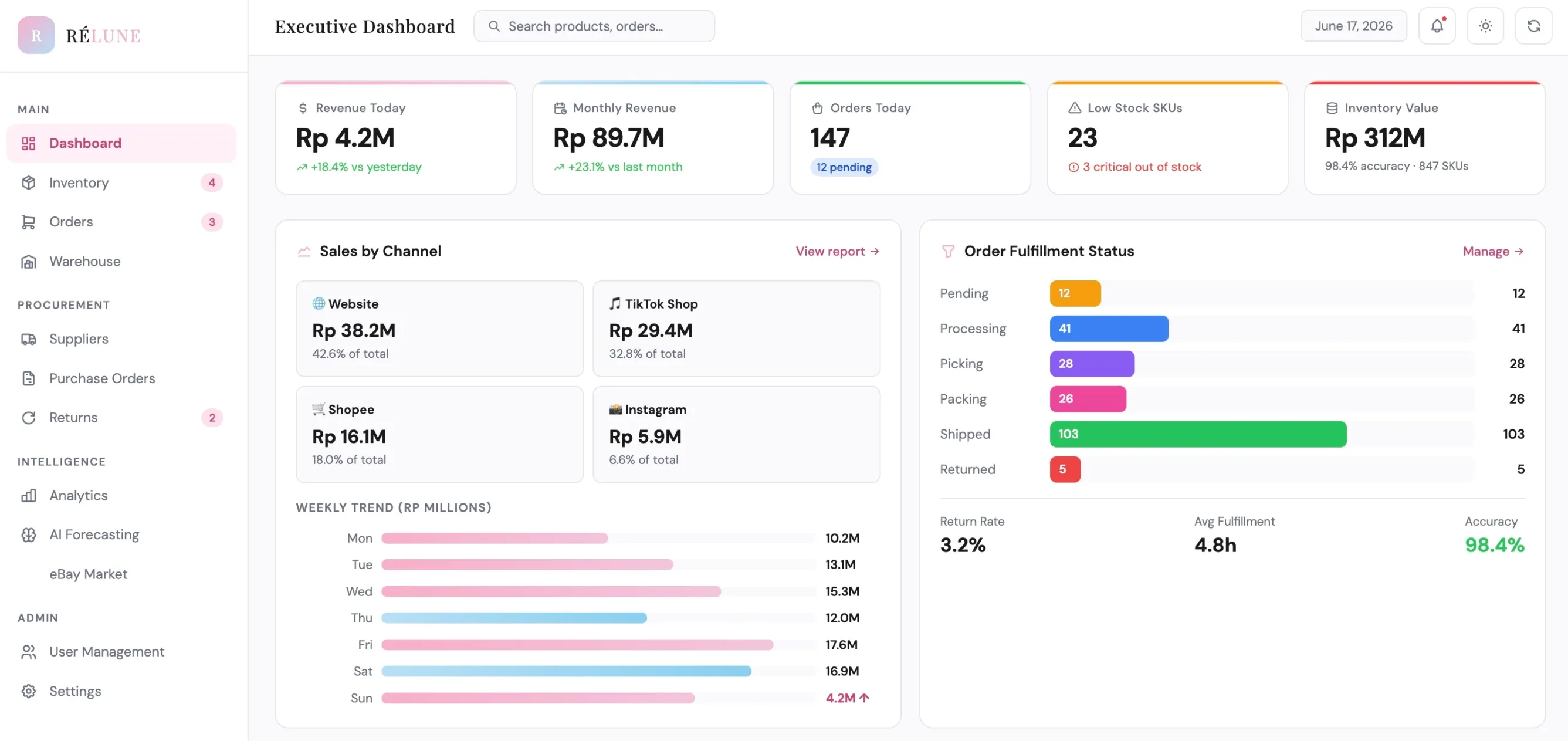Click the View report link
This screenshot has height=741, width=1568.
point(837,252)
